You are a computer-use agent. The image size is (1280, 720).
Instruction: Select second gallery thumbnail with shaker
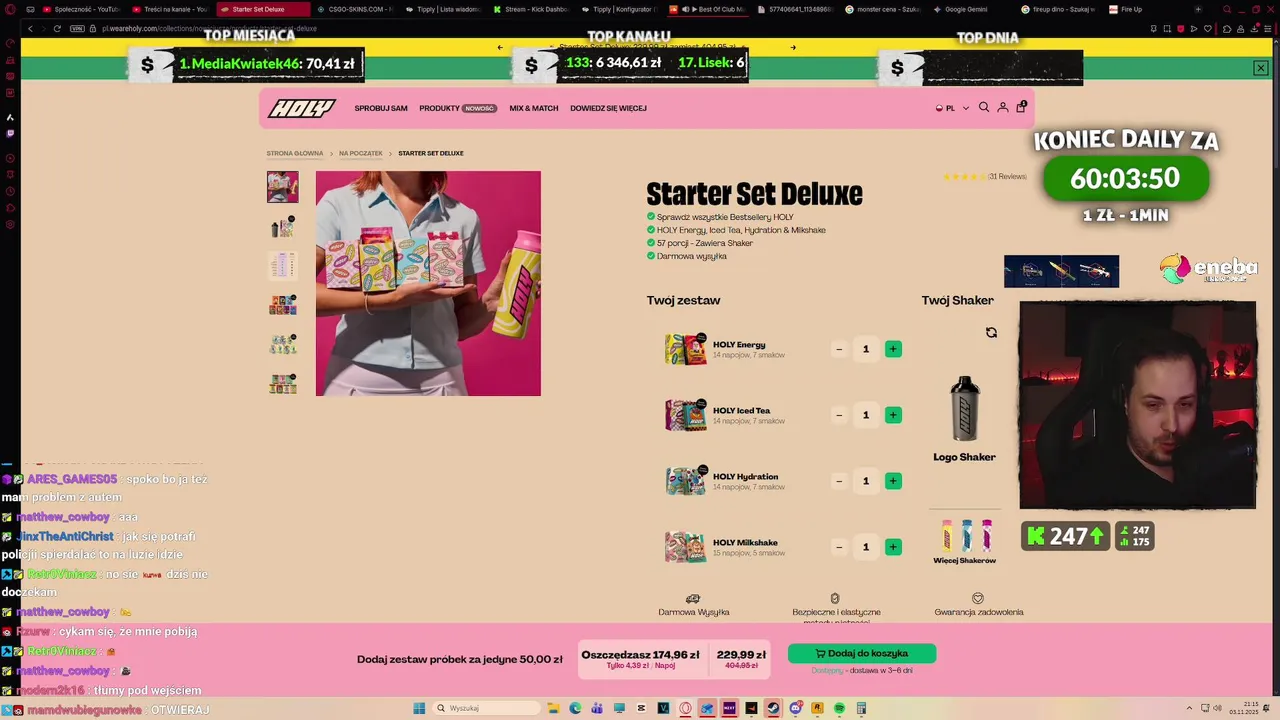[x=282, y=226]
